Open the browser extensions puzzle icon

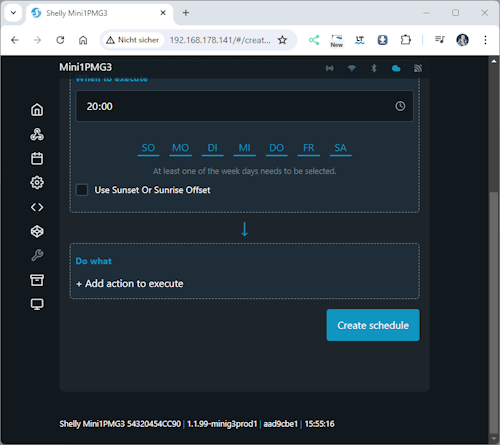tap(405, 40)
